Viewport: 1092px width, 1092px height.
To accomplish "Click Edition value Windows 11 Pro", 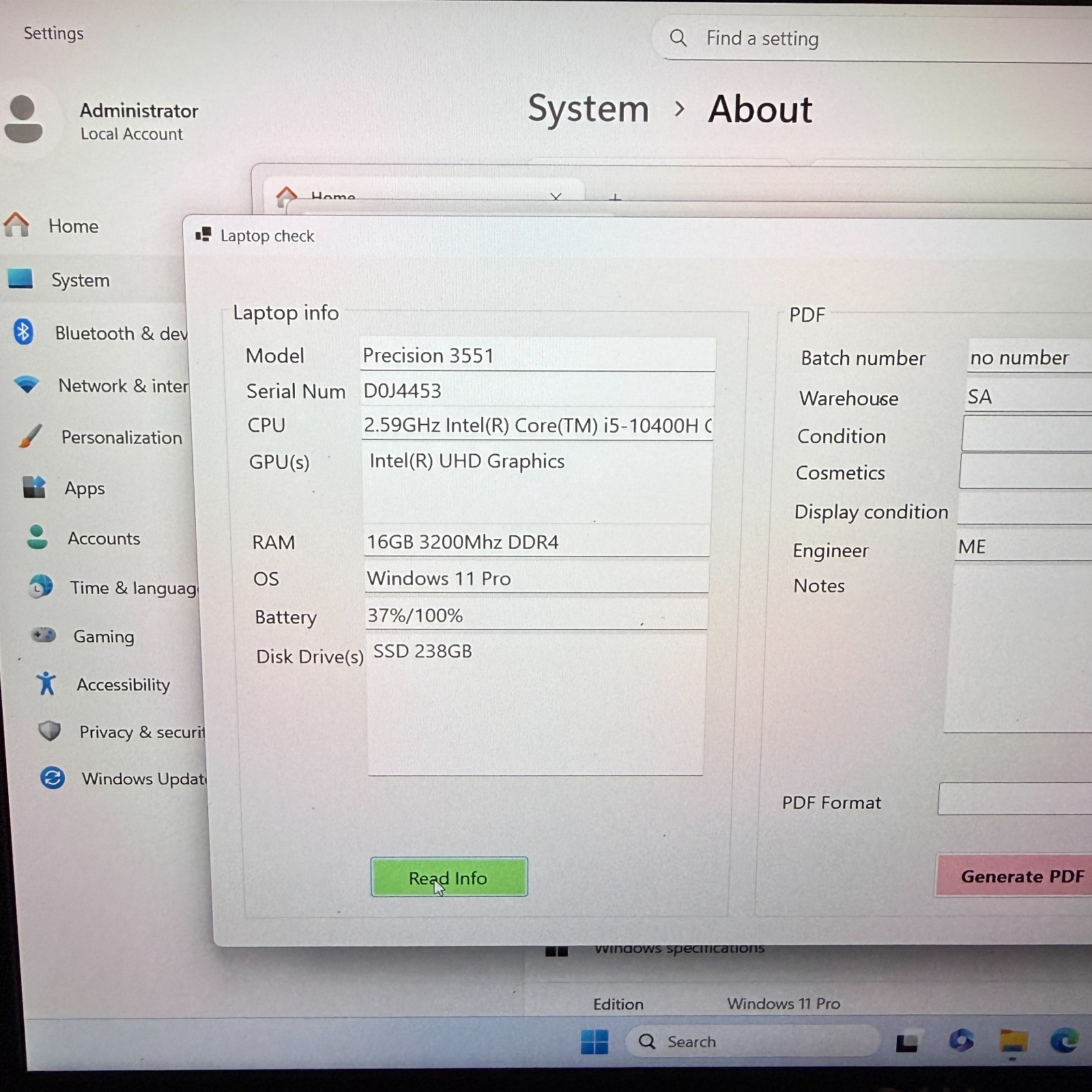I will pyautogui.click(x=783, y=1003).
